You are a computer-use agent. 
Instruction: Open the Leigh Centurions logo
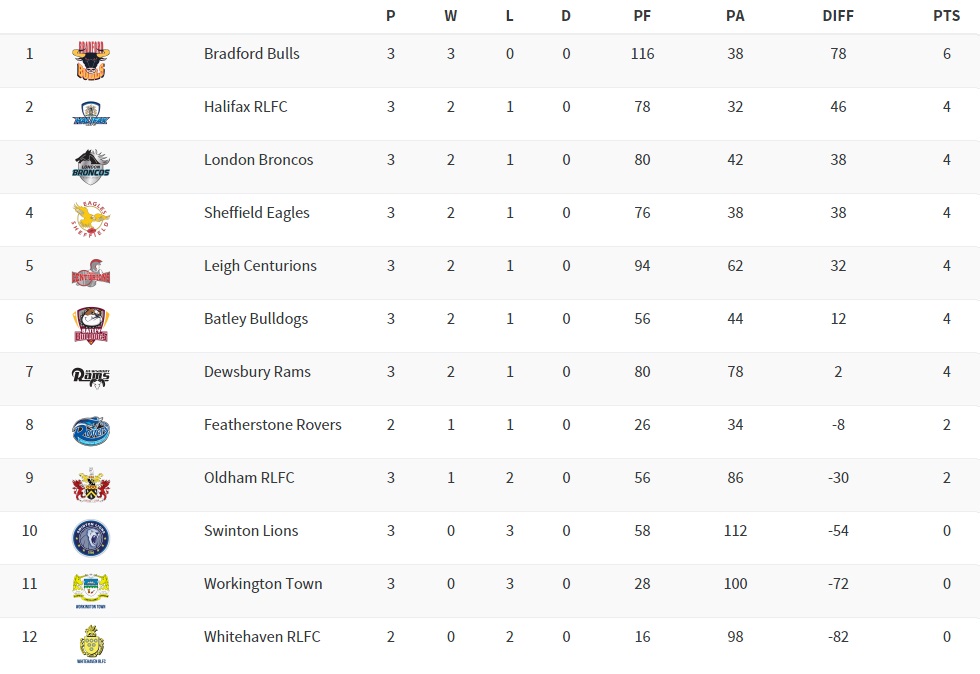coord(91,273)
